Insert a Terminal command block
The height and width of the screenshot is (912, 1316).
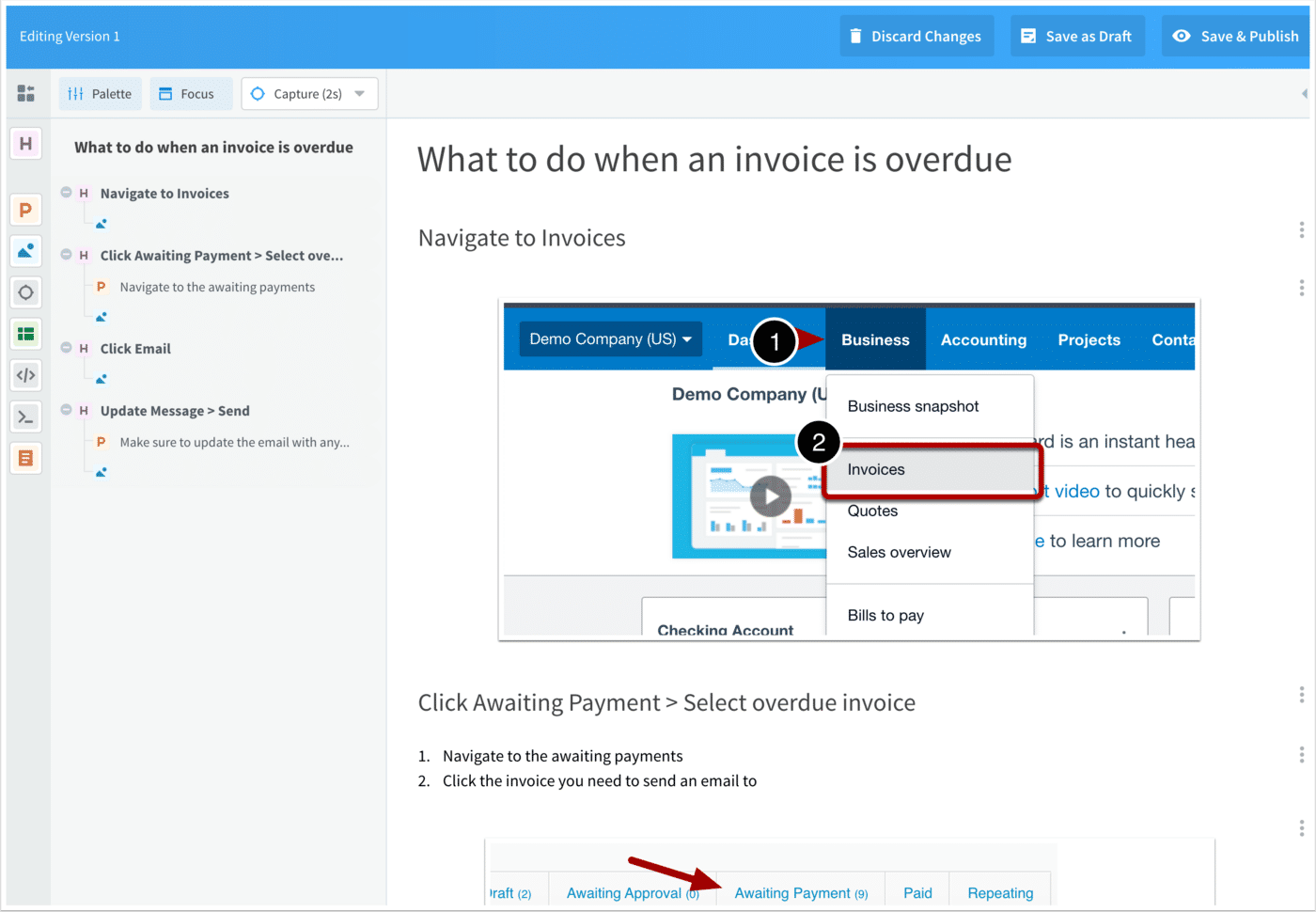click(x=25, y=416)
